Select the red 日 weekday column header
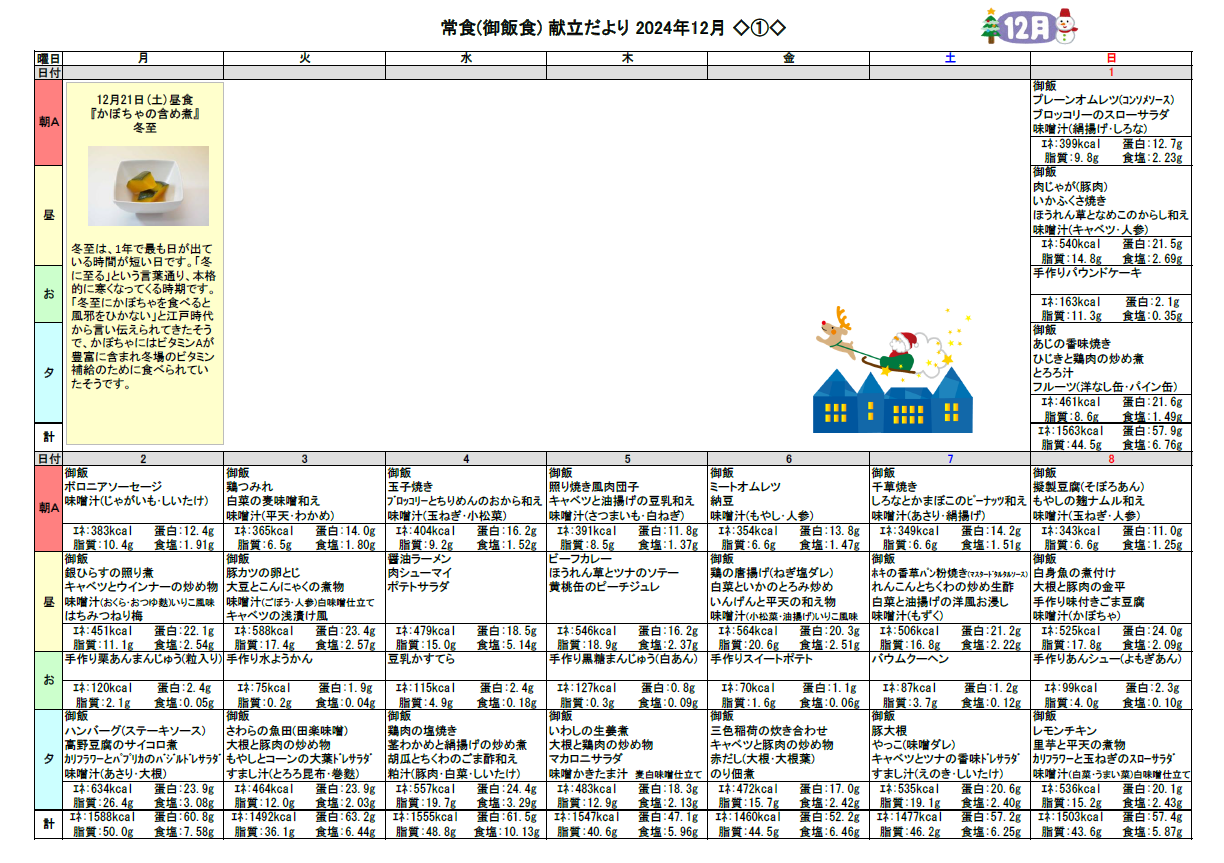This screenshot has width=1224, height=863. coord(1111,59)
